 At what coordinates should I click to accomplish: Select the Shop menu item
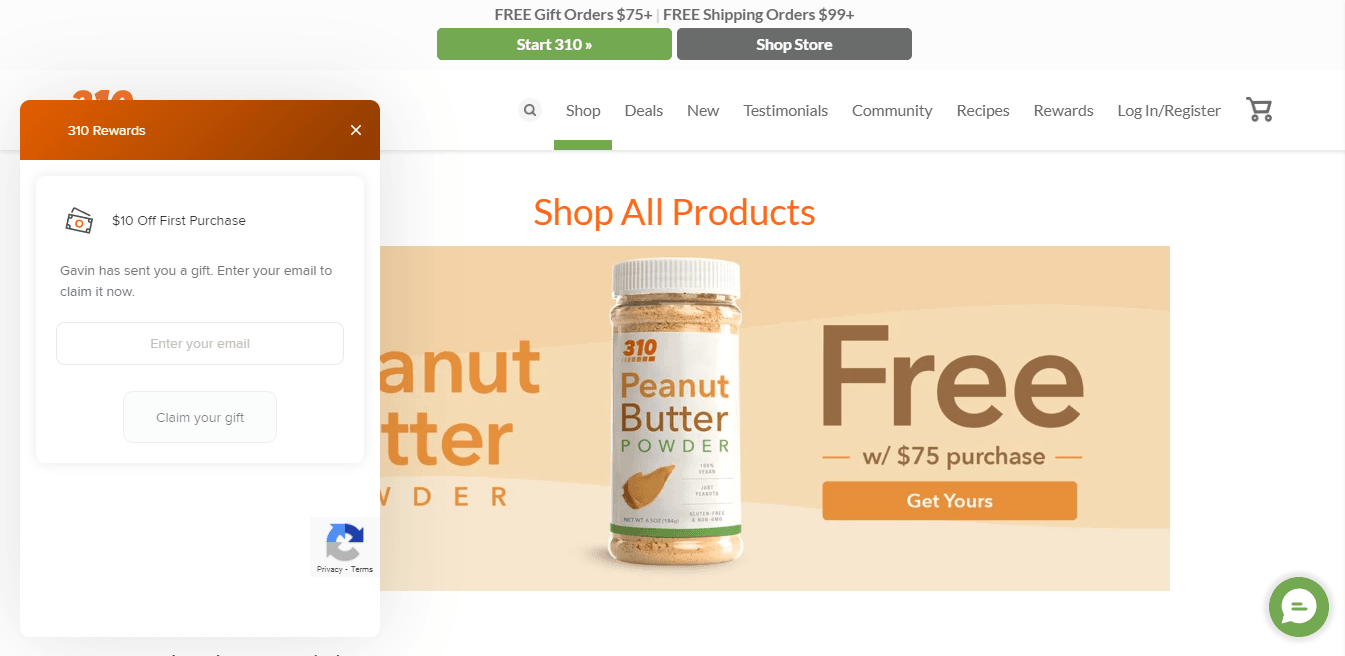[583, 111]
